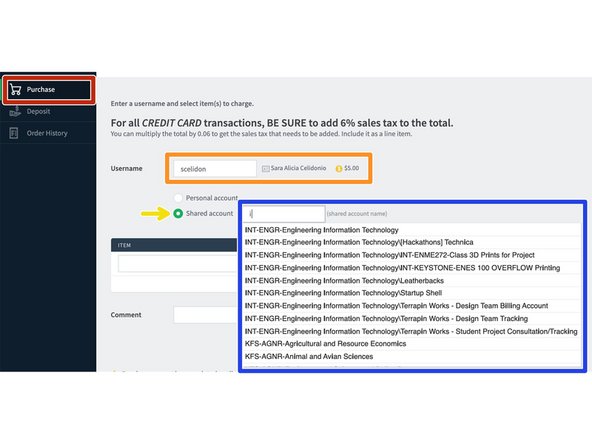Choose INT-ENGR-Engineering Information Technology option
The image size is (592, 444).
tap(412, 230)
